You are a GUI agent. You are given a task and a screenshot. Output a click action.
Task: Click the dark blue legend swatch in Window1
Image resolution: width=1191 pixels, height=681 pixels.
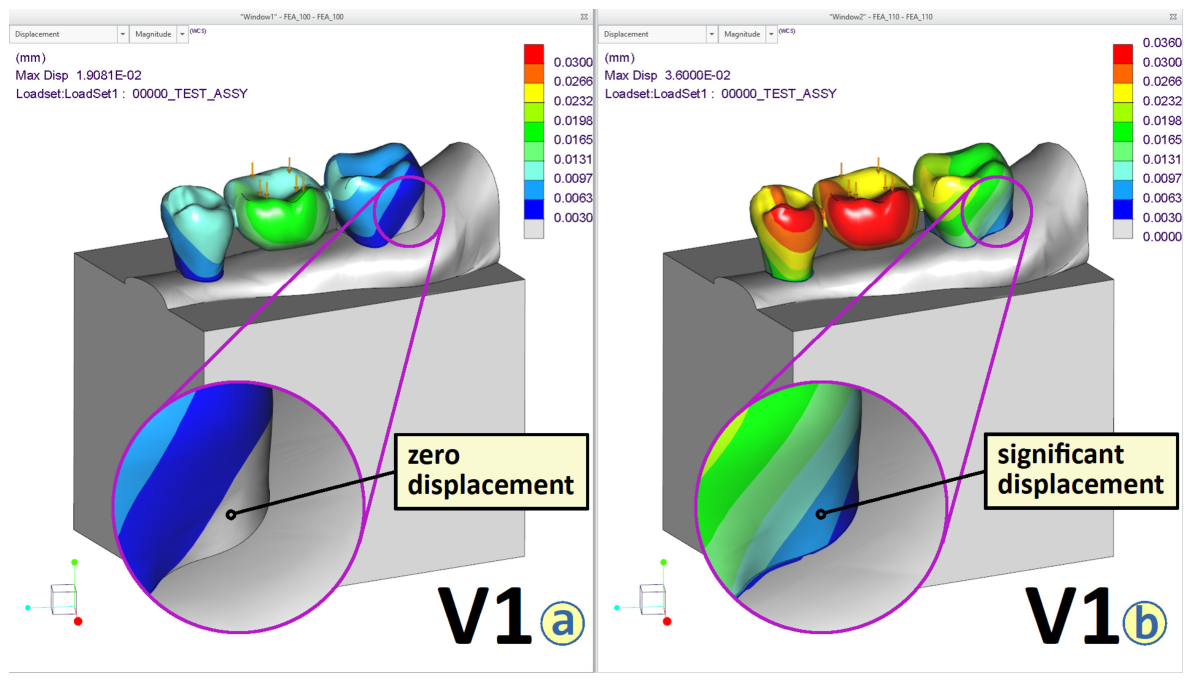[534, 210]
